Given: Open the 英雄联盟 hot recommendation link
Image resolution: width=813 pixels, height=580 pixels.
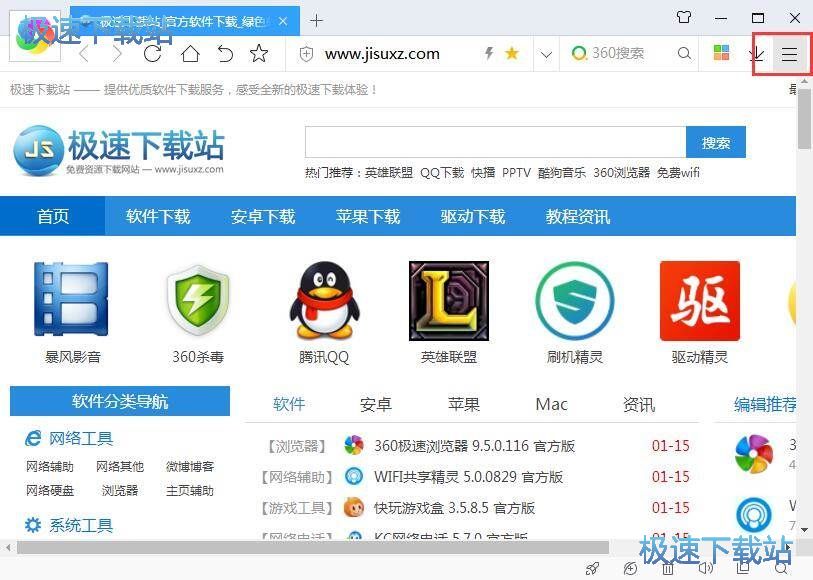Looking at the screenshot, I should [388, 173].
